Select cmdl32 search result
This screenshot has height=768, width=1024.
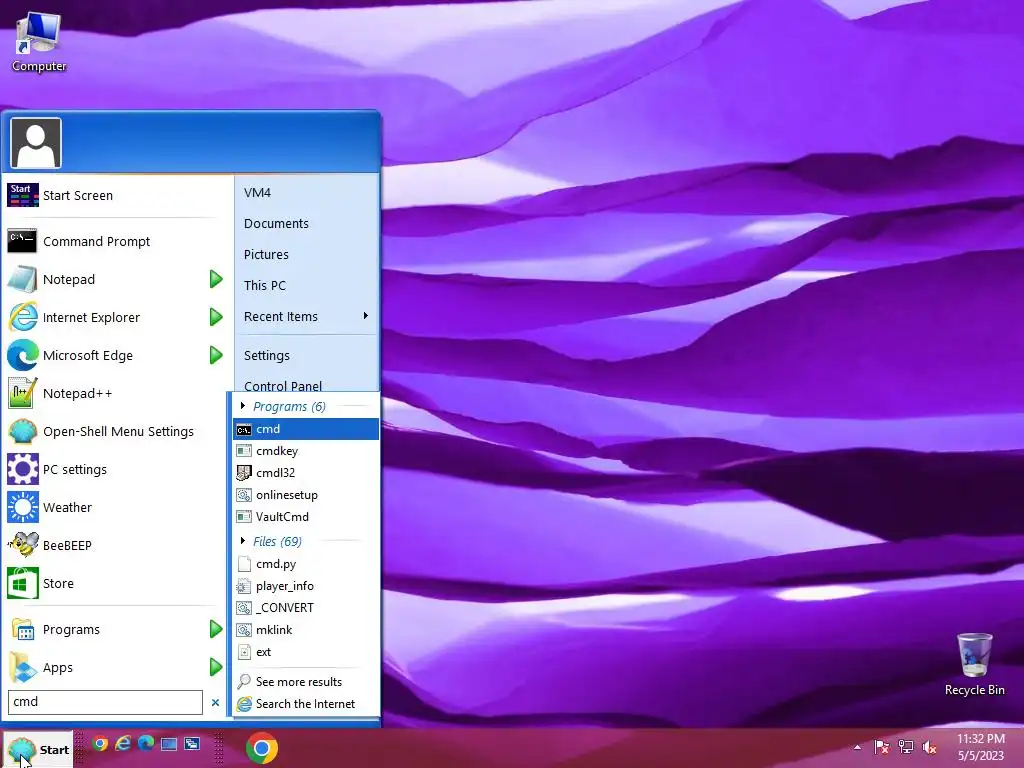click(306, 473)
